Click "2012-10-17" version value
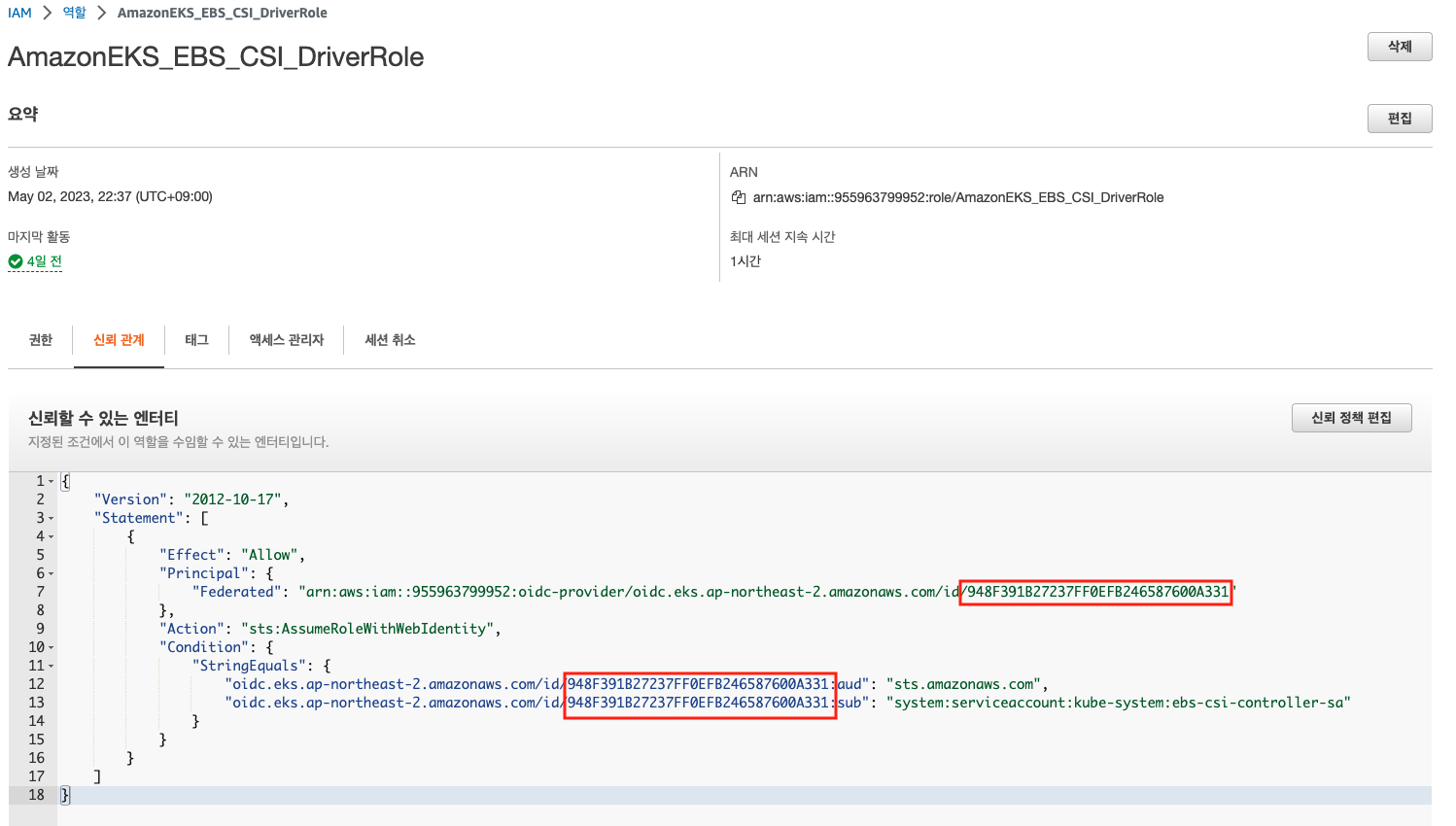1456x826 pixels. click(x=232, y=499)
